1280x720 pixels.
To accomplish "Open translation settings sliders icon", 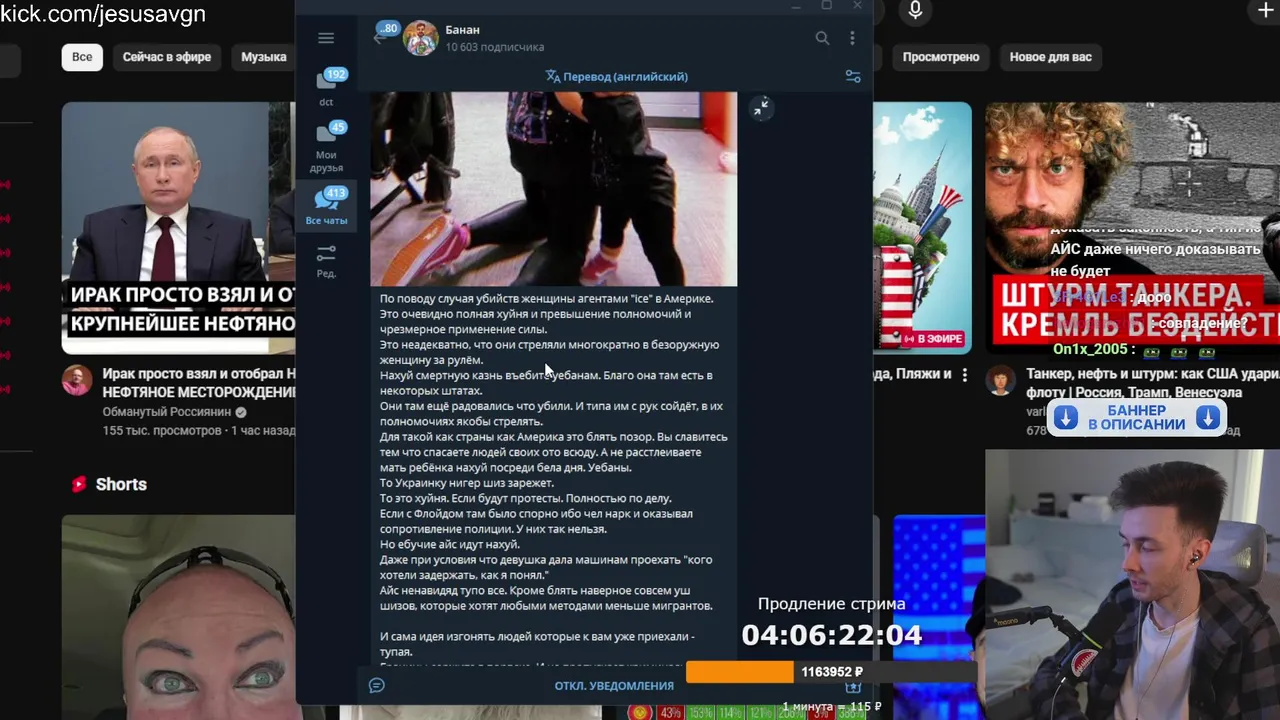I will [853, 76].
